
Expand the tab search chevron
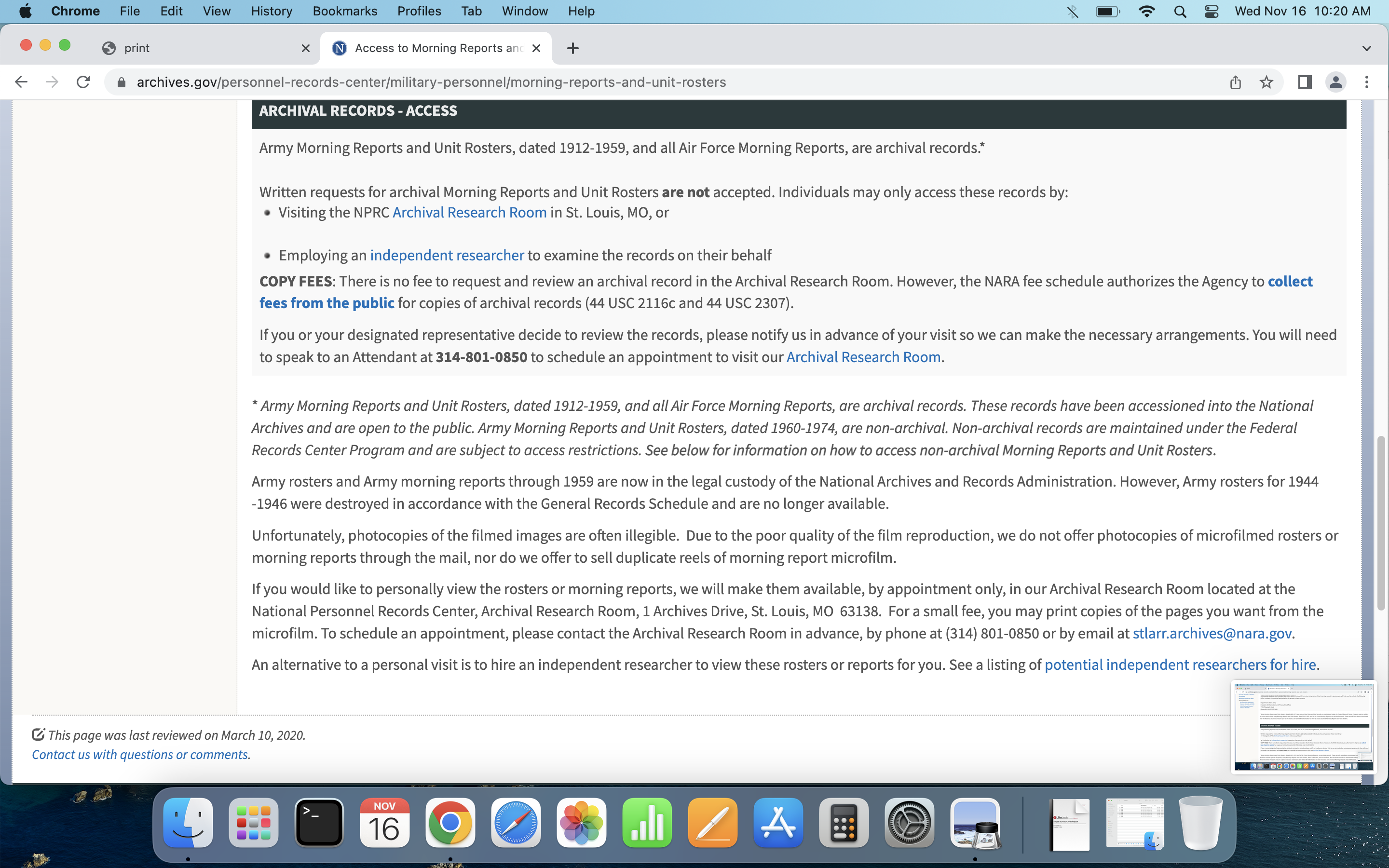1366,48
